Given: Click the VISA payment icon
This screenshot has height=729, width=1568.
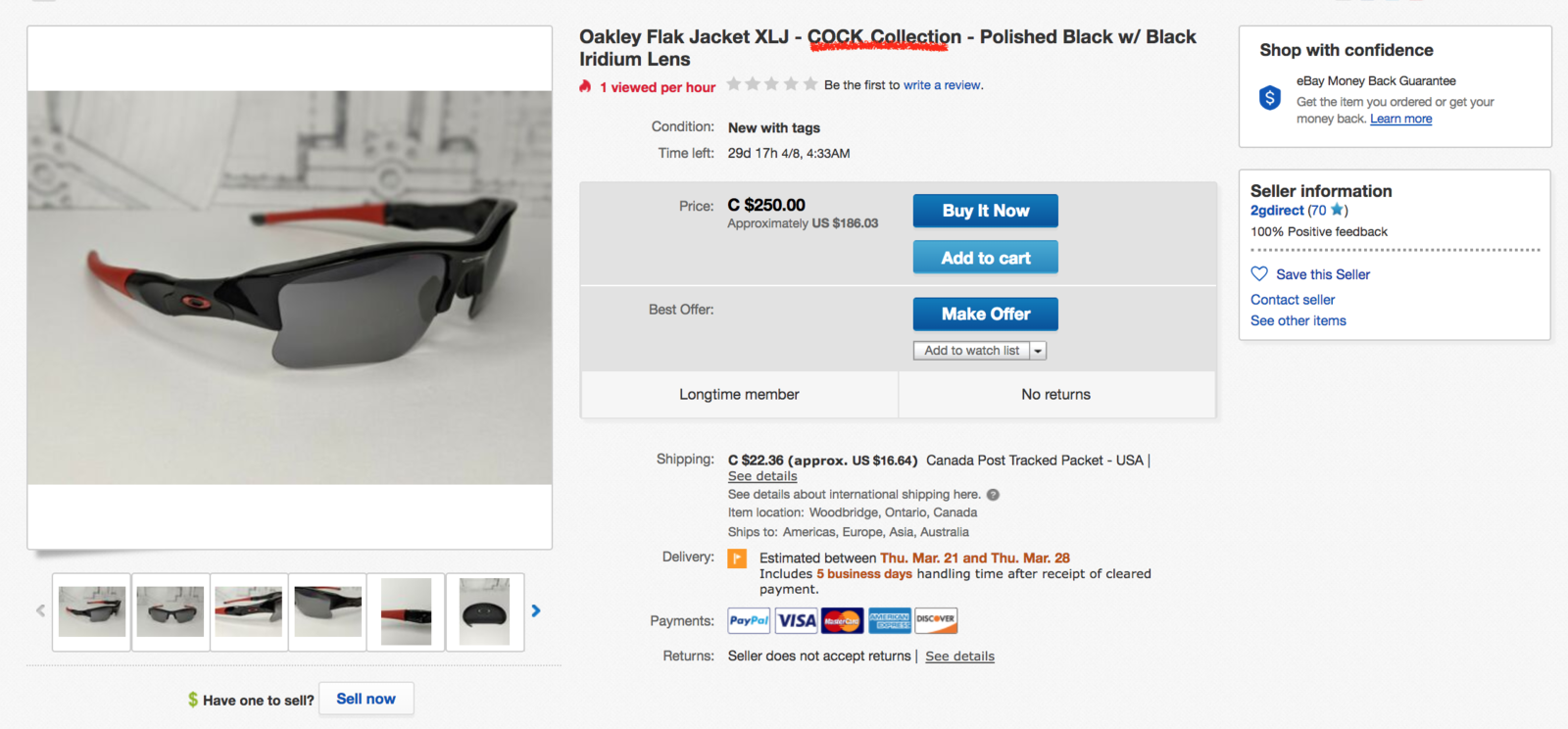Looking at the screenshot, I should click(796, 620).
